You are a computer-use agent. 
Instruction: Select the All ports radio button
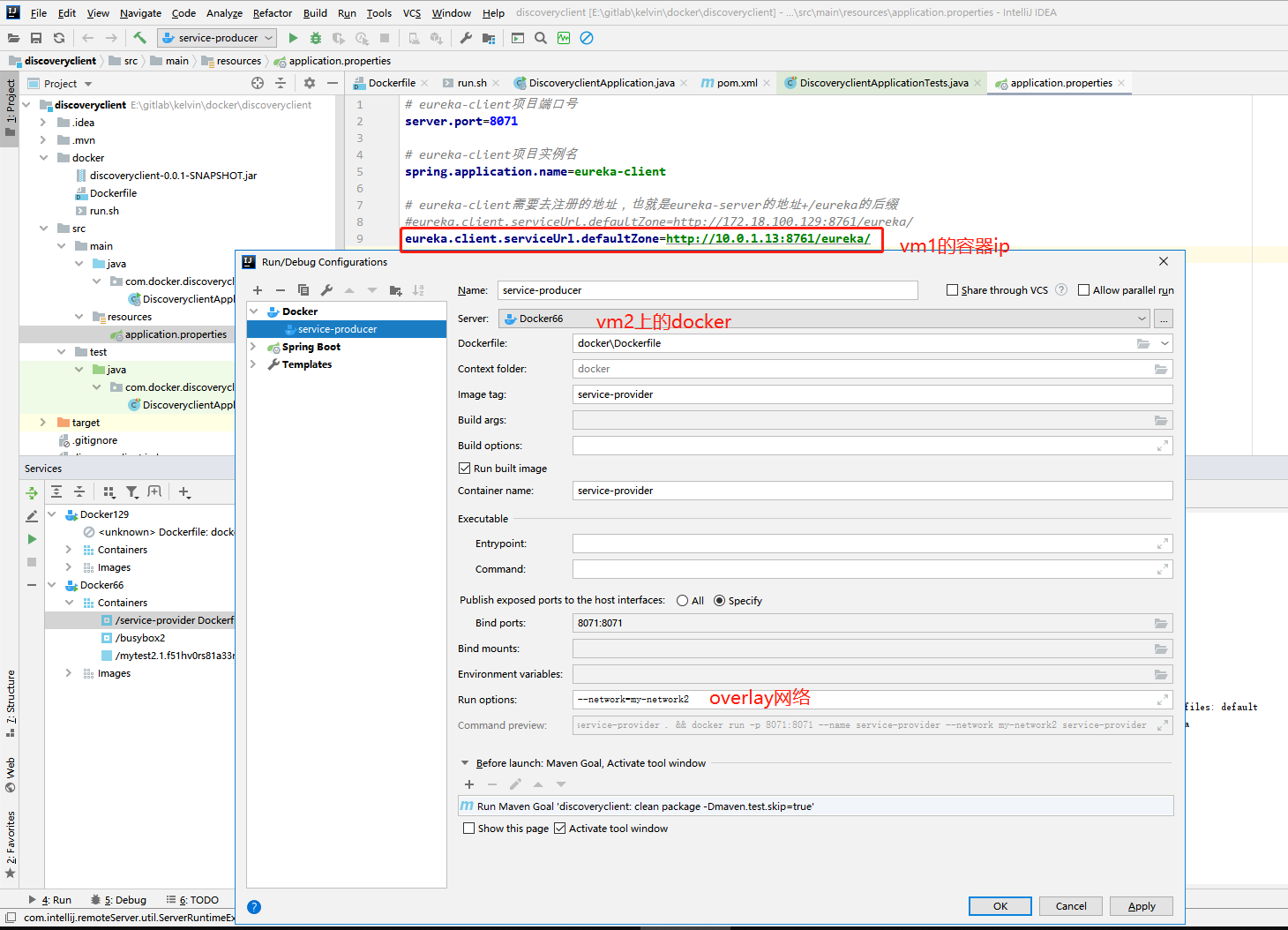tap(682, 601)
